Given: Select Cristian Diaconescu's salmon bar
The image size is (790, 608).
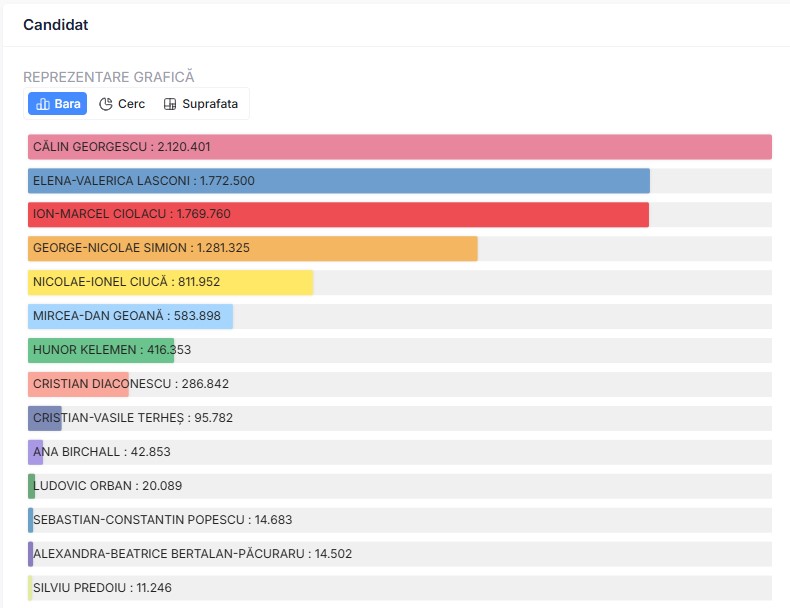Looking at the screenshot, I should [x=78, y=385].
